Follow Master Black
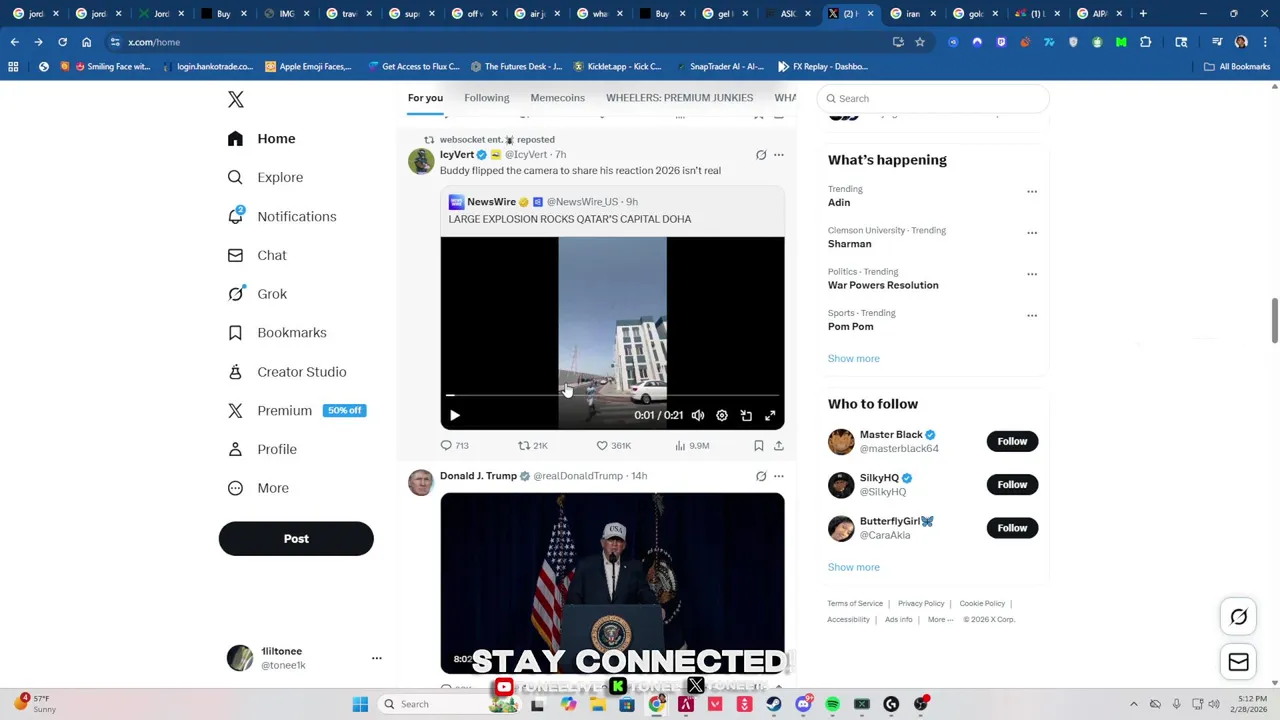The image size is (1280, 720). tap(1012, 441)
